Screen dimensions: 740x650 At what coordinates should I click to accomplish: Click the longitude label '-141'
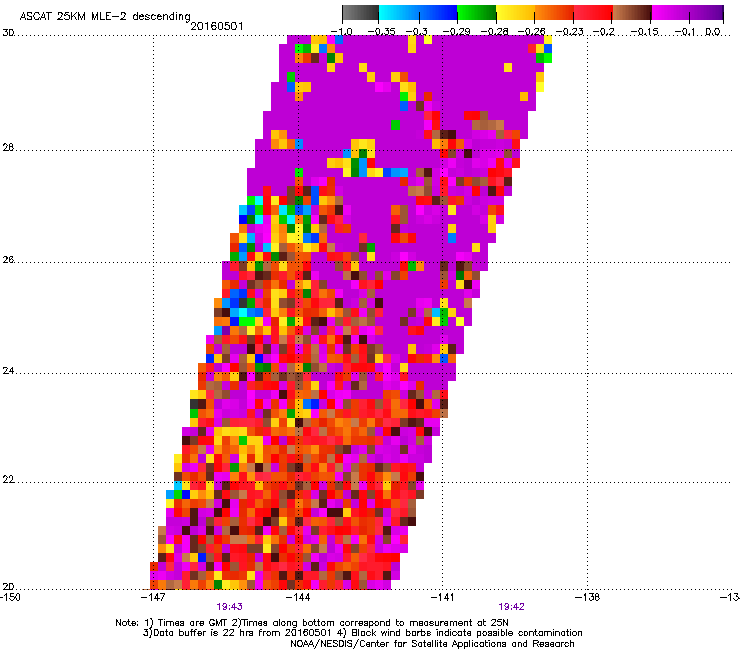point(443,597)
